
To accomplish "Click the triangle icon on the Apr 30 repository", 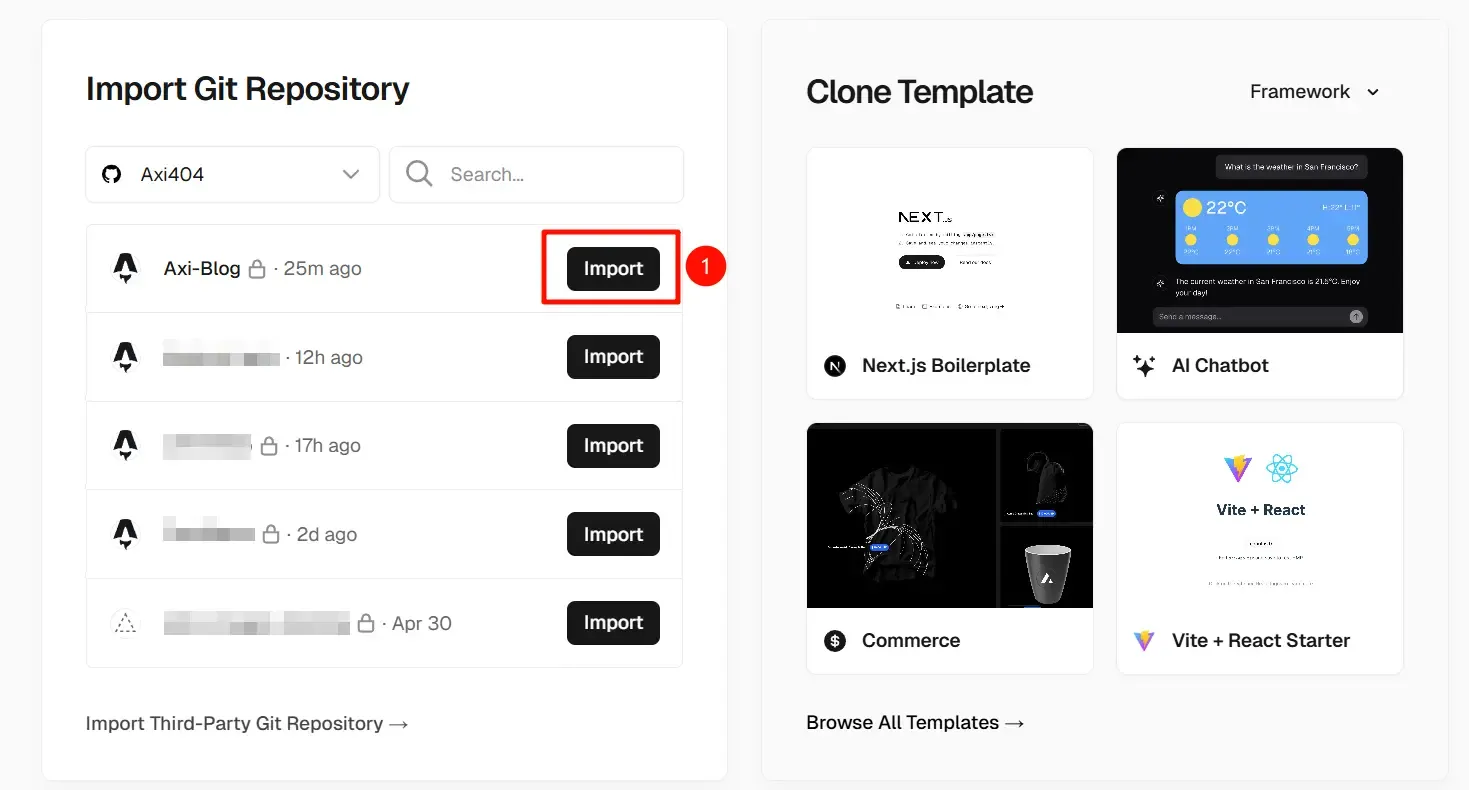I will click(125, 623).
